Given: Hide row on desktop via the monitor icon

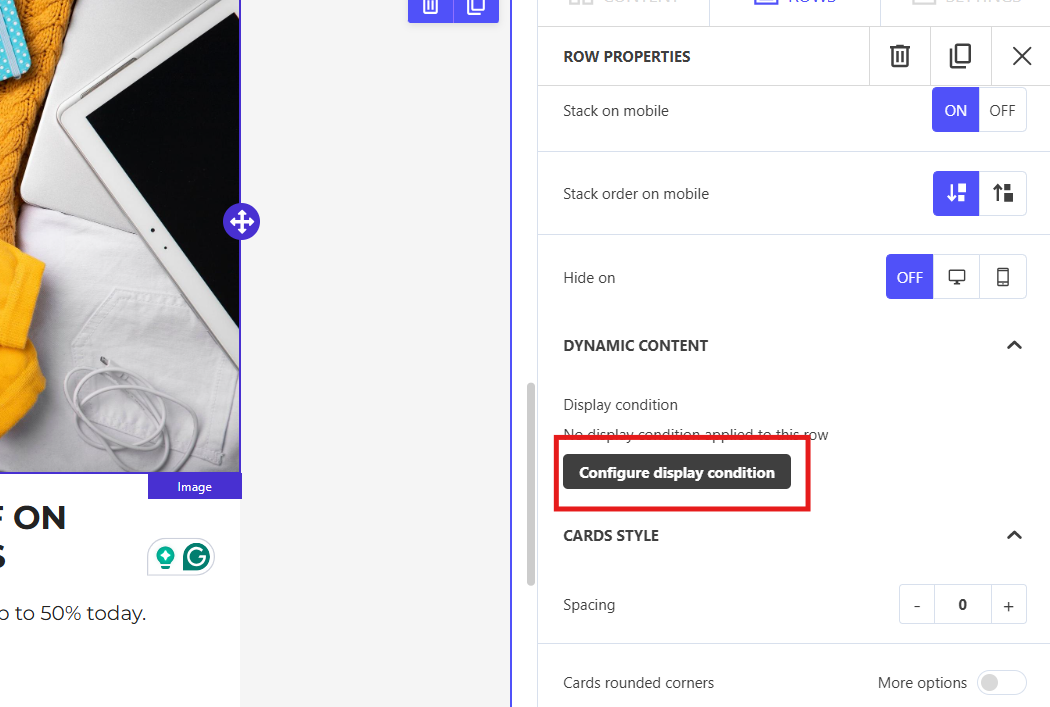Looking at the screenshot, I should coord(956,277).
